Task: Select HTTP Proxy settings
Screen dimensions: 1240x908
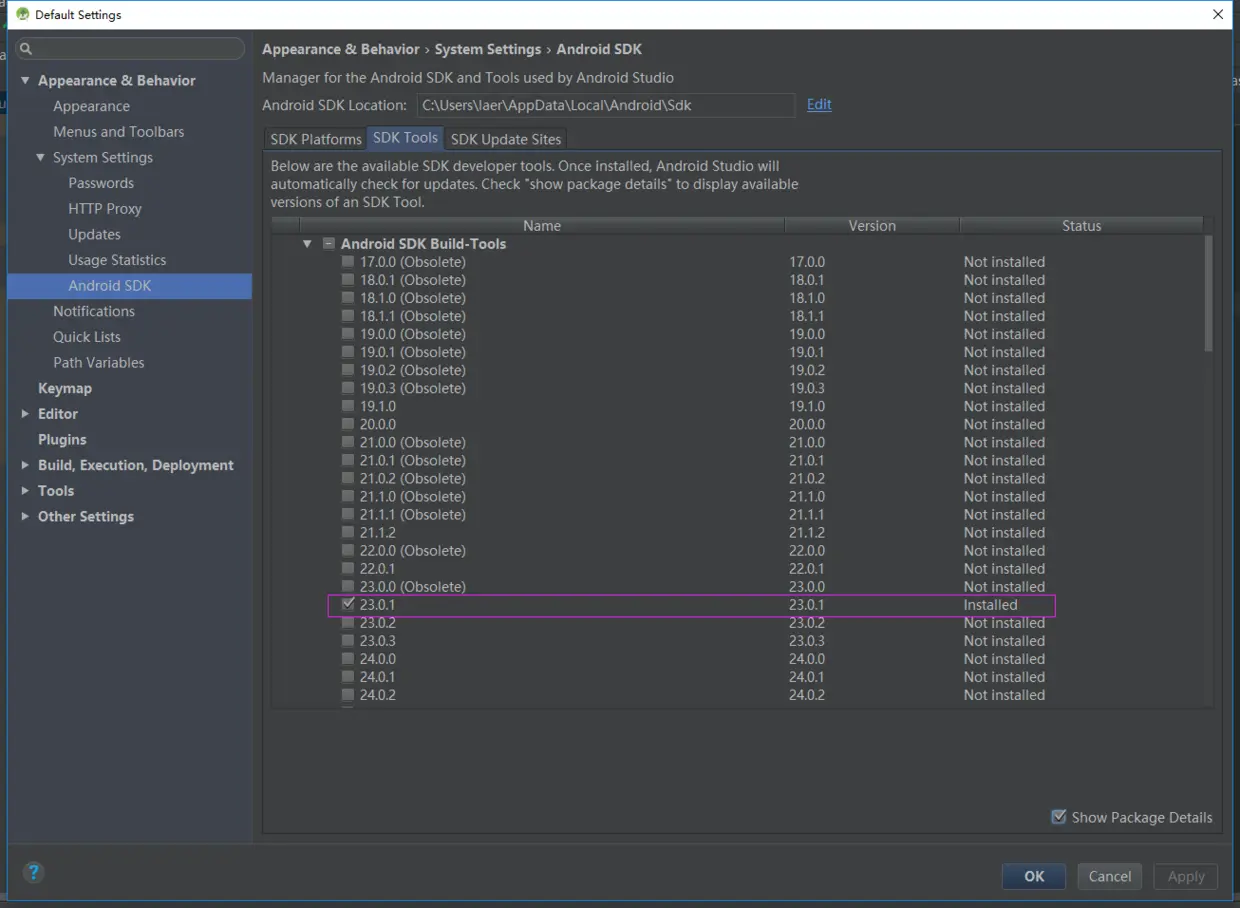Action: [105, 208]
